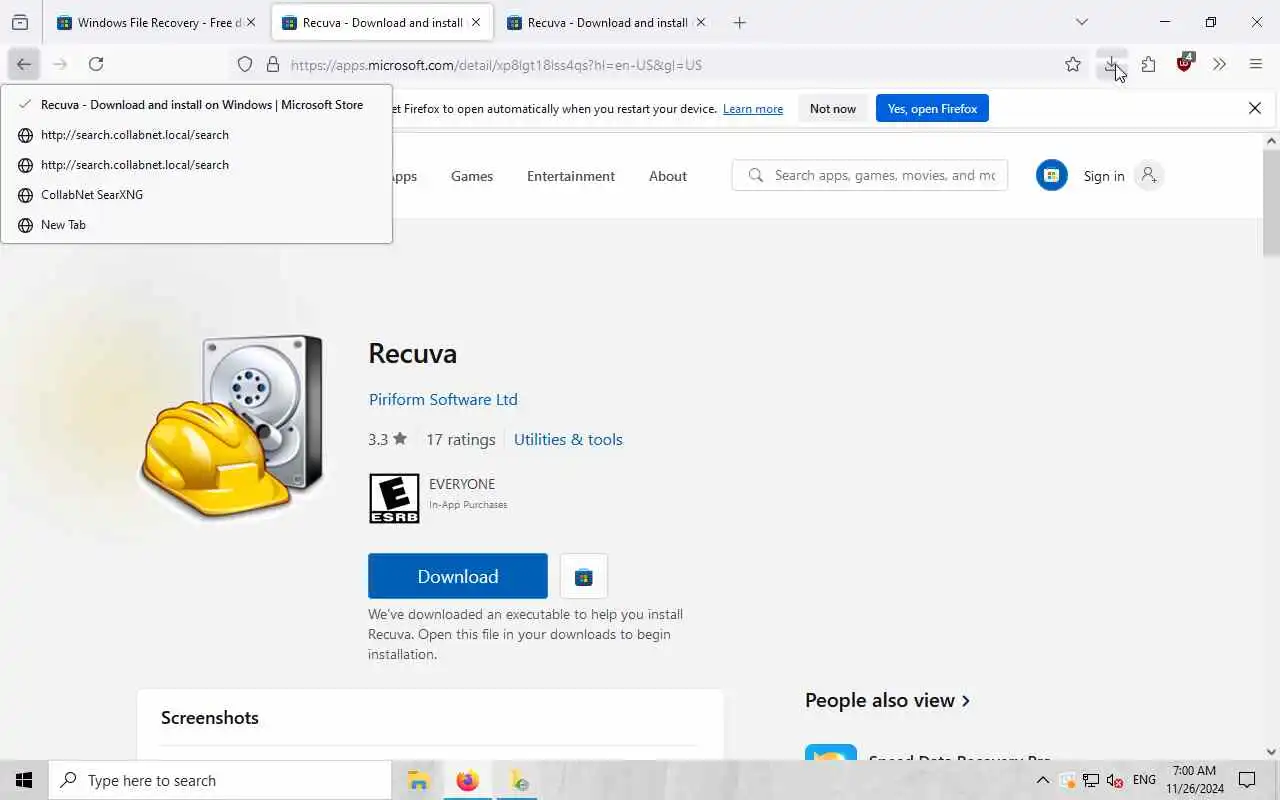Expand People also view section

887,700
